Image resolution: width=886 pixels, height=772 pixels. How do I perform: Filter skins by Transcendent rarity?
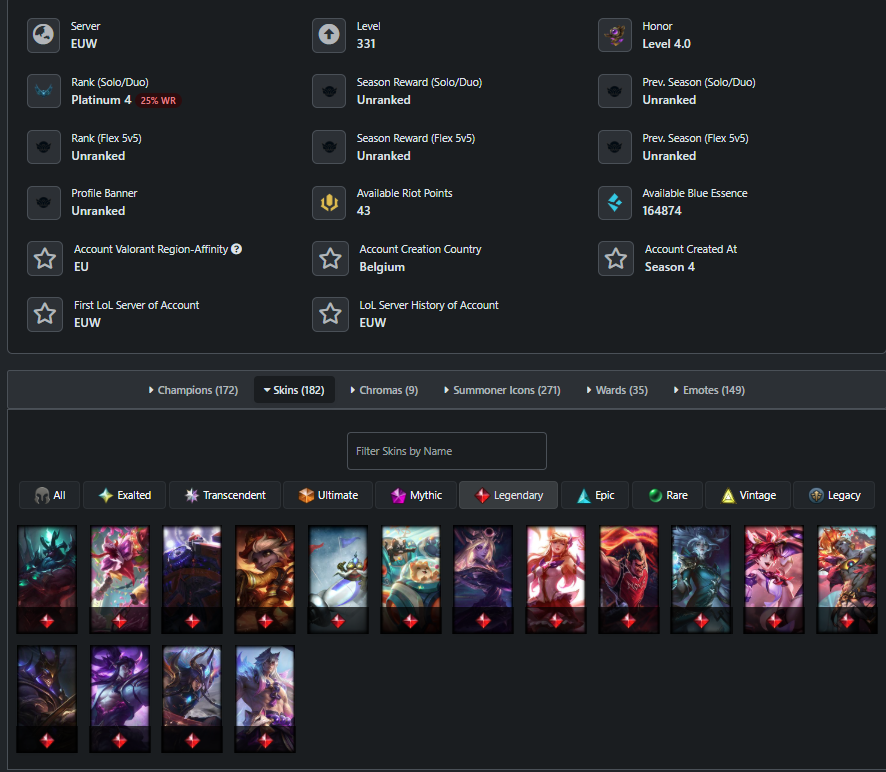coord(225,495)
